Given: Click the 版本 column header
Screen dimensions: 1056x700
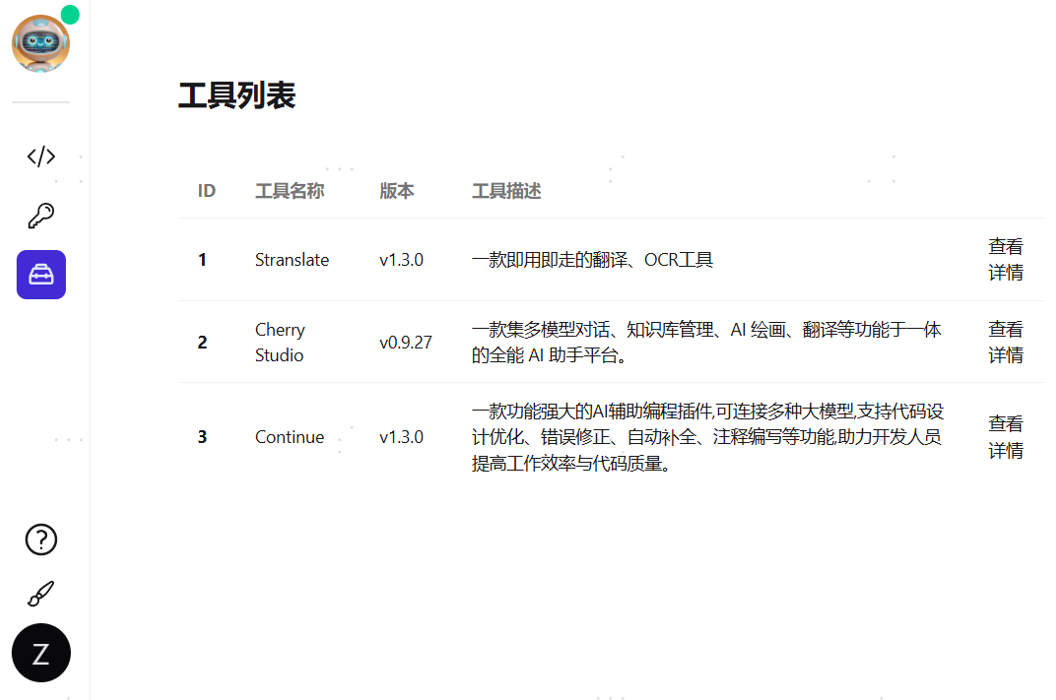Looking at the screenshot, I should tap(397, 191).
